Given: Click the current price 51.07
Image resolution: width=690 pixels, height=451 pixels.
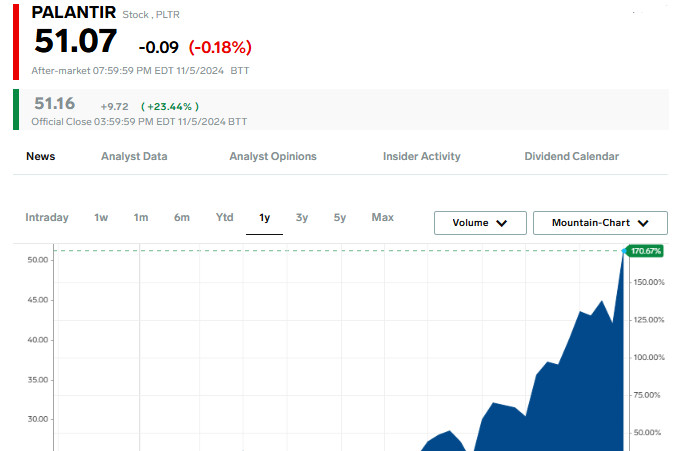Looking at the screenshot, I should coord(76,41).
